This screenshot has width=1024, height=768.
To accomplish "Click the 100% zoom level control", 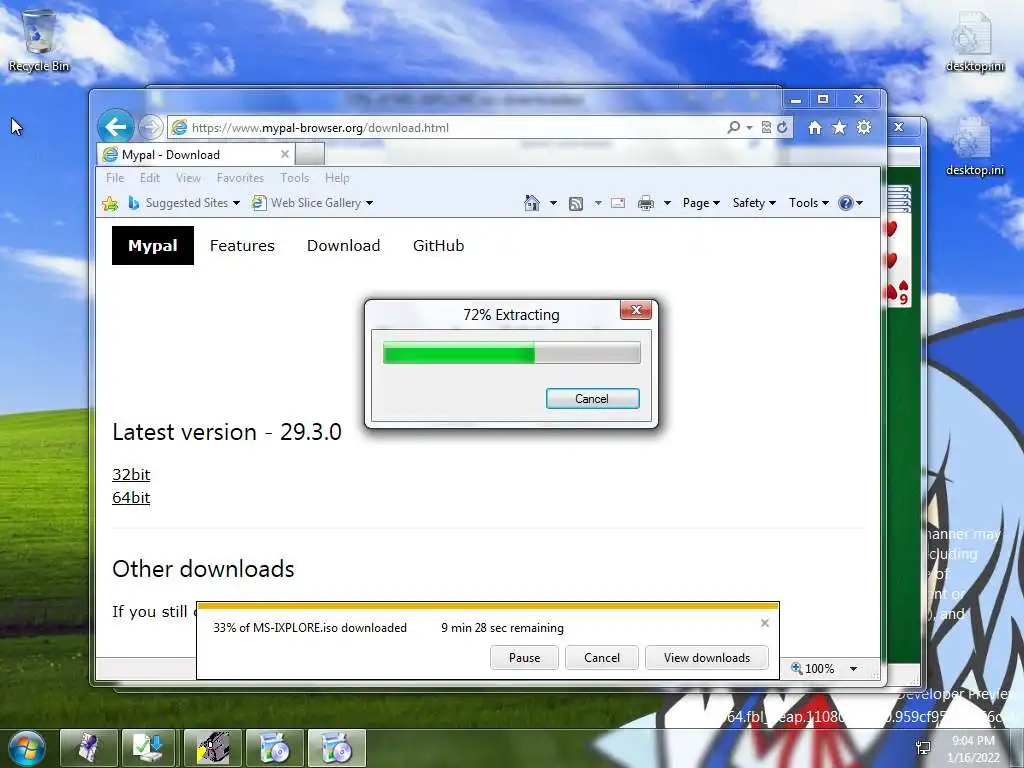I will [812, 669].
